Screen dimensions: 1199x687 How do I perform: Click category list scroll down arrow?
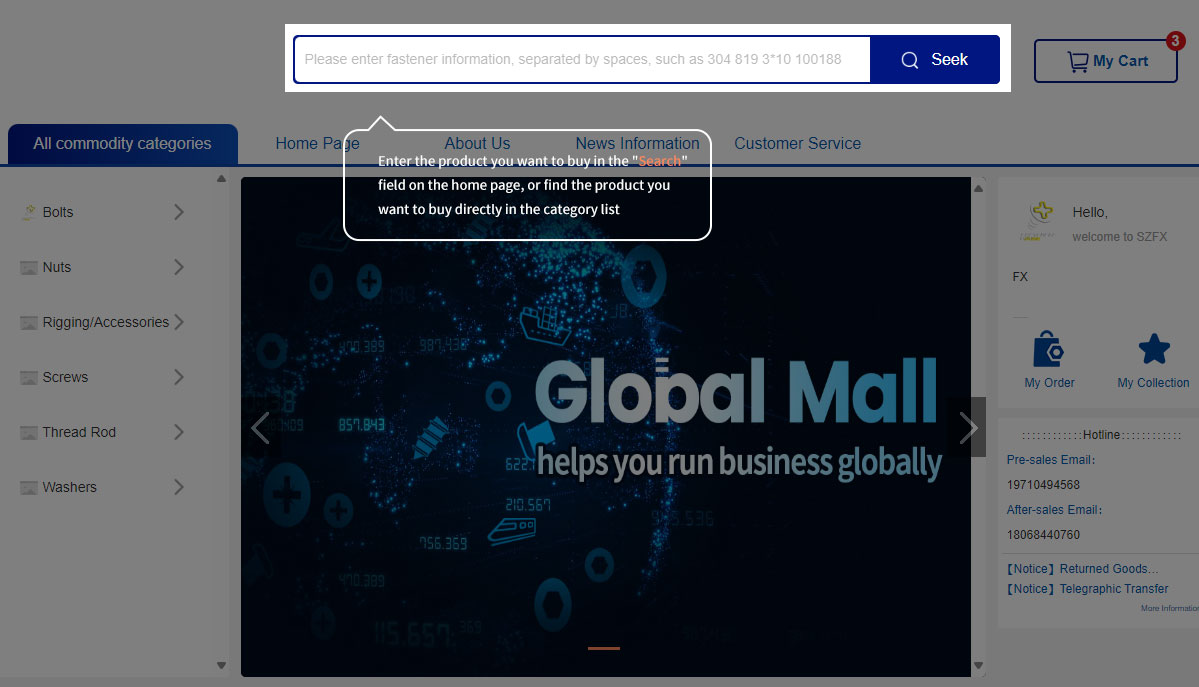pyautogui.click(x=221, y=666)
